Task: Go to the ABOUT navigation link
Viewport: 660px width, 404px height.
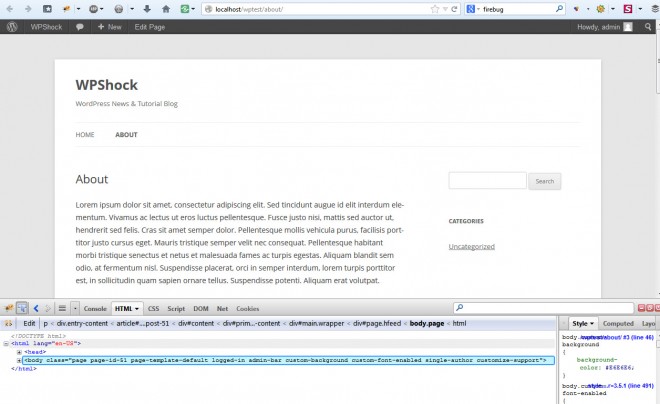Action: coord(126,135)
